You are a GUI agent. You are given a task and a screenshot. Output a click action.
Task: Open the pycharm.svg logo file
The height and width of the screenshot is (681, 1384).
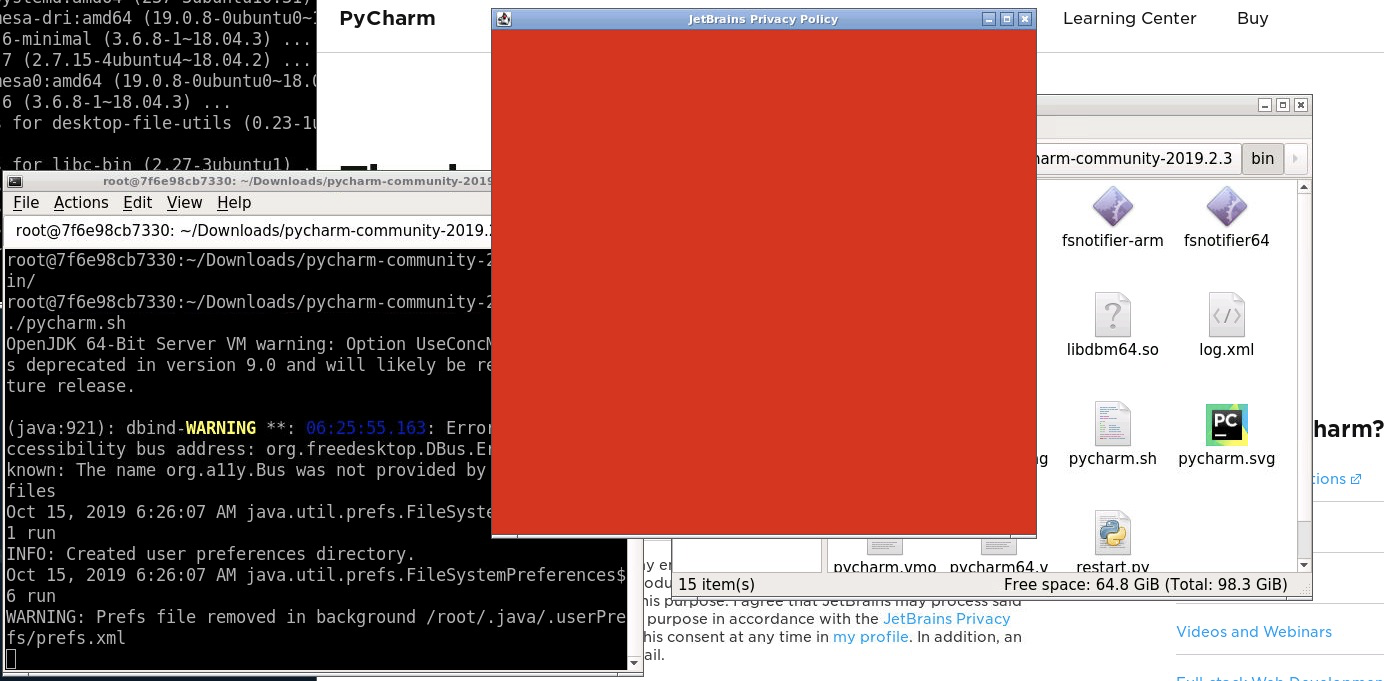1226,424
